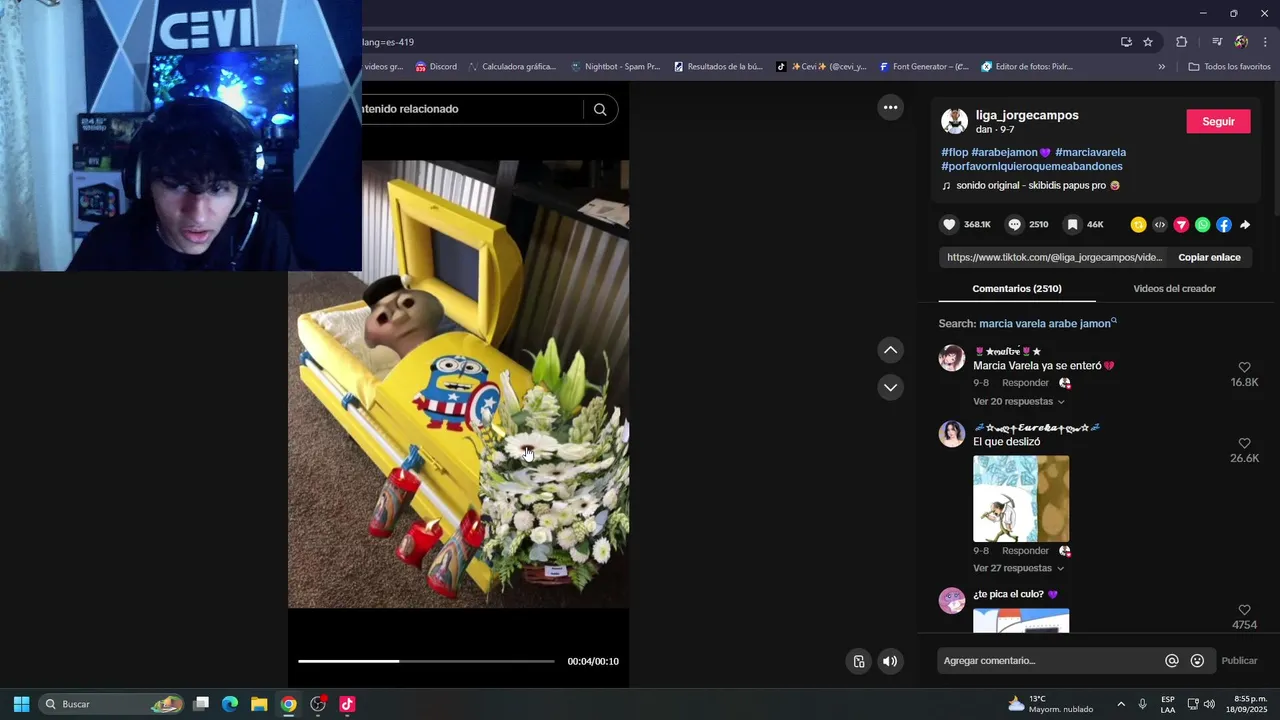The image size is (1280, 720).
Task: Click the 'Agregar comentario...' input field
Action: [x=1050, y=661]
